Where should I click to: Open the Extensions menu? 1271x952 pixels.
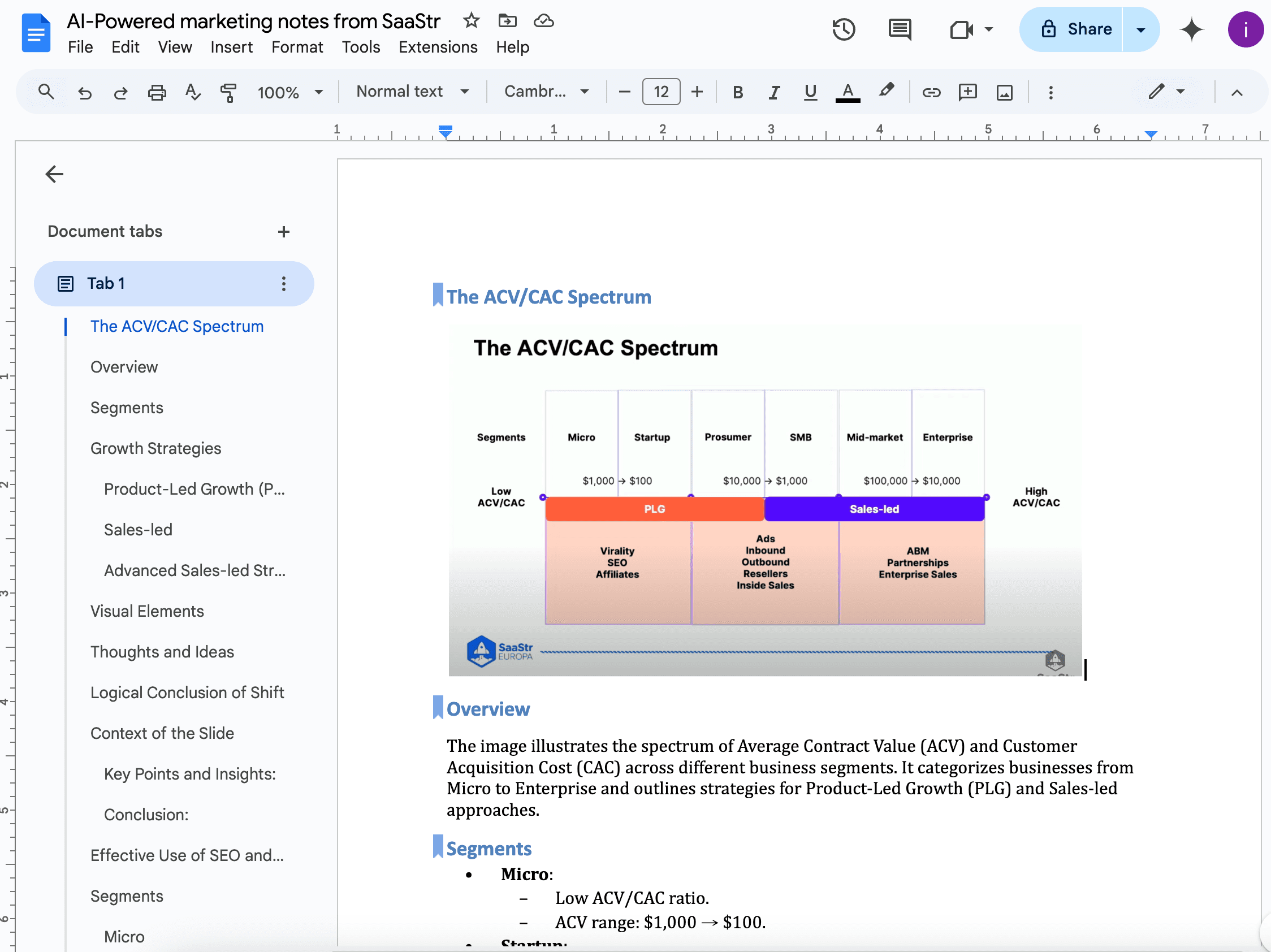pyautogui.click(x=438, y=47)
